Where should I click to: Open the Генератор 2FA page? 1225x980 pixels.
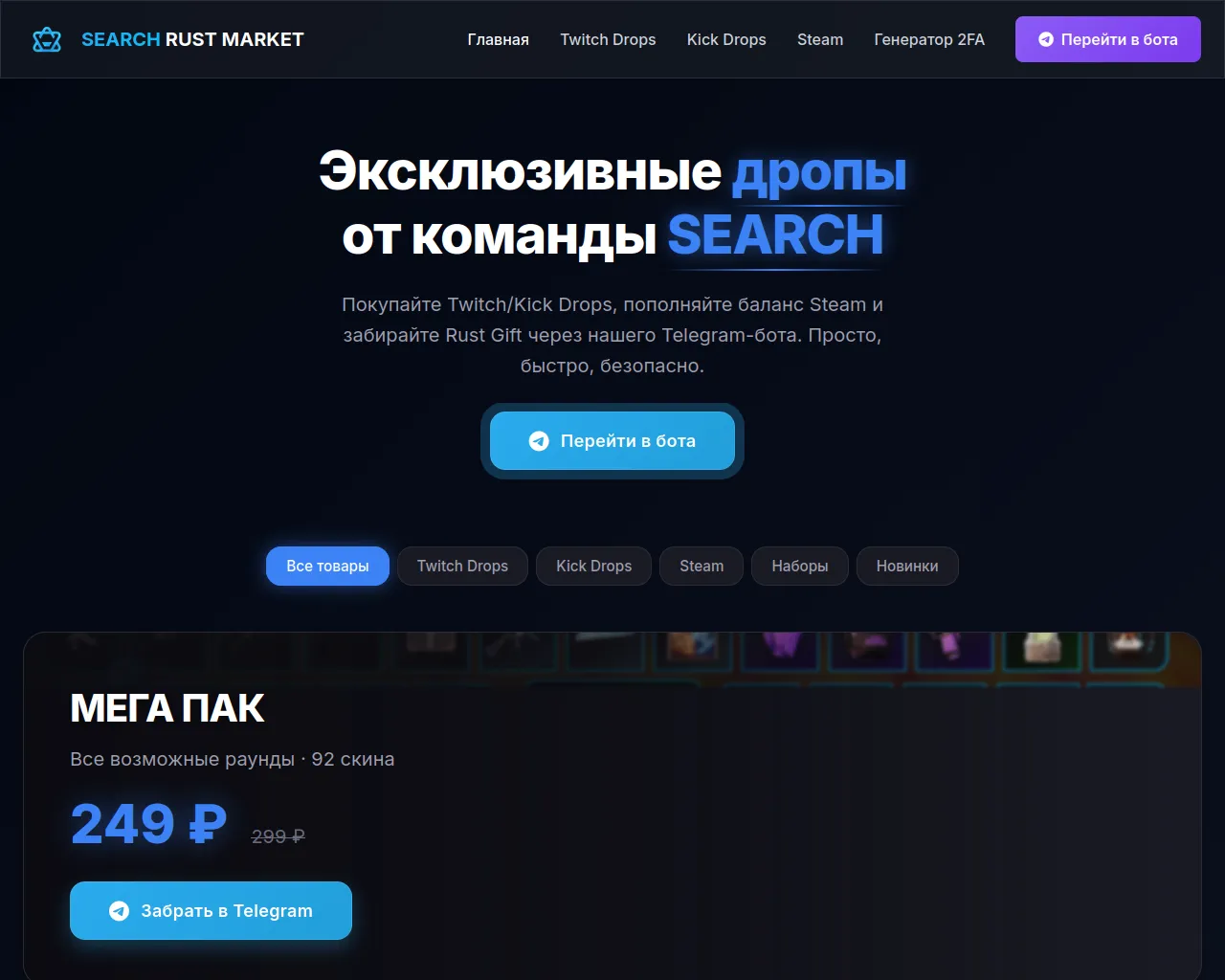pyautogui.click(x=929, y=39)
